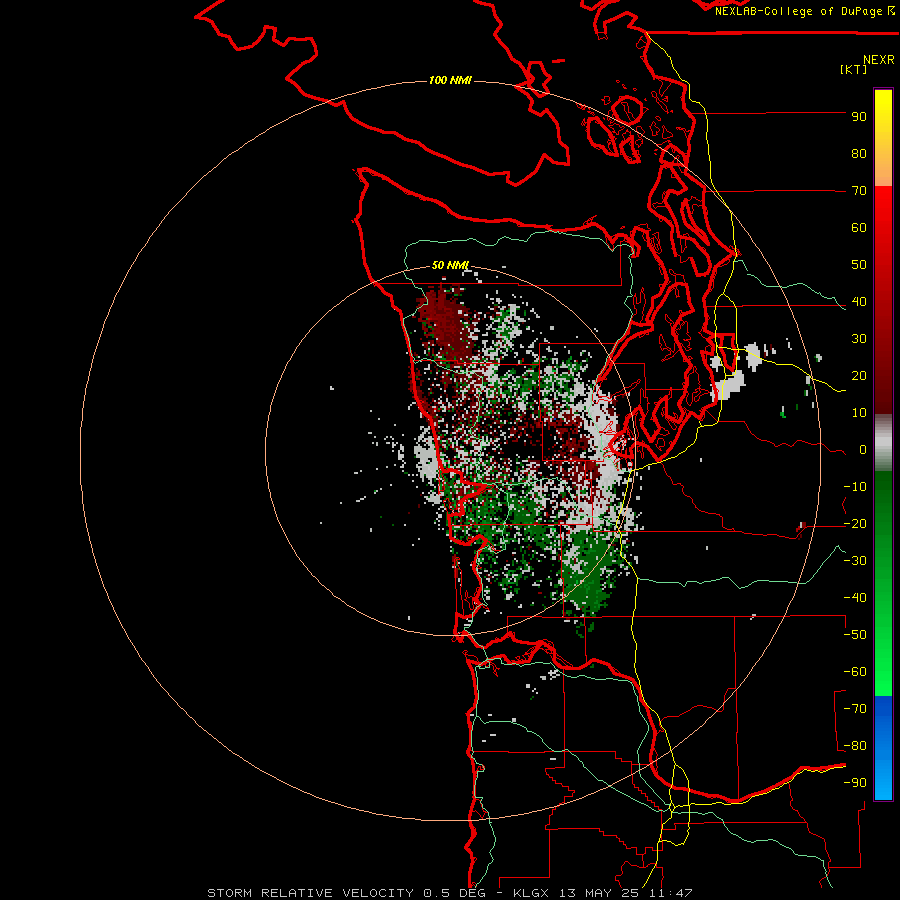Click the KLGX station identifier

coord(533,893)
